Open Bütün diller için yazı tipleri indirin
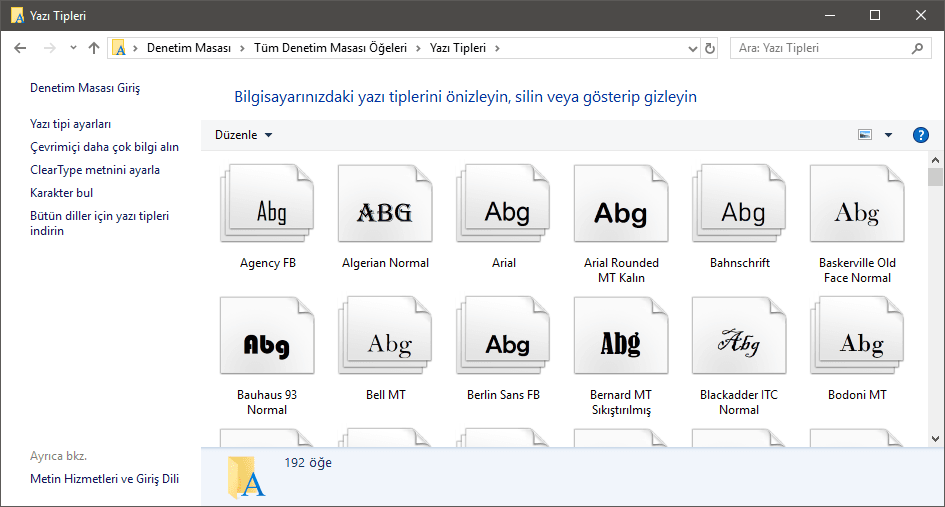The height and width of the screenshot is (507, 945). pyautogui.click(x=99, y=223)
